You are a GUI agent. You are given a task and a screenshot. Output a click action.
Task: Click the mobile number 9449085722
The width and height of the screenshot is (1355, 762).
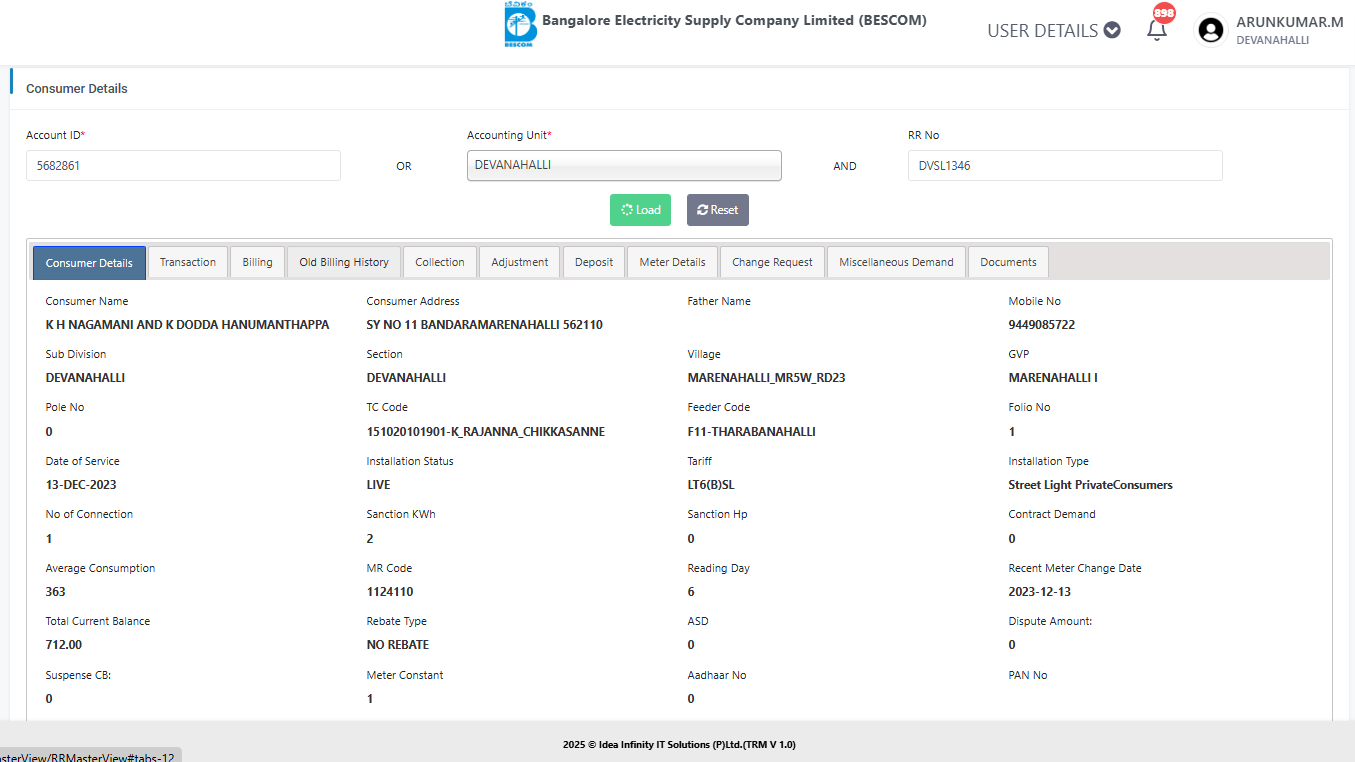[1042, 325]
